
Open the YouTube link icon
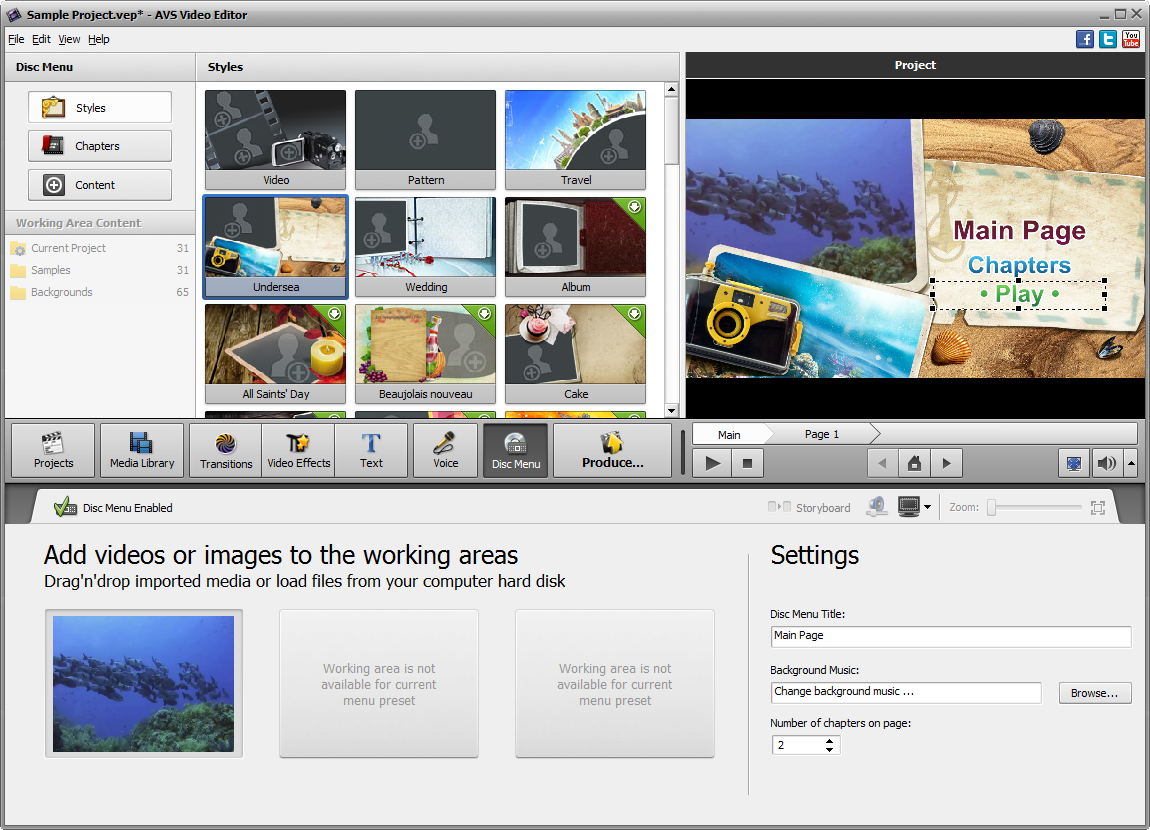[1131, 39]
